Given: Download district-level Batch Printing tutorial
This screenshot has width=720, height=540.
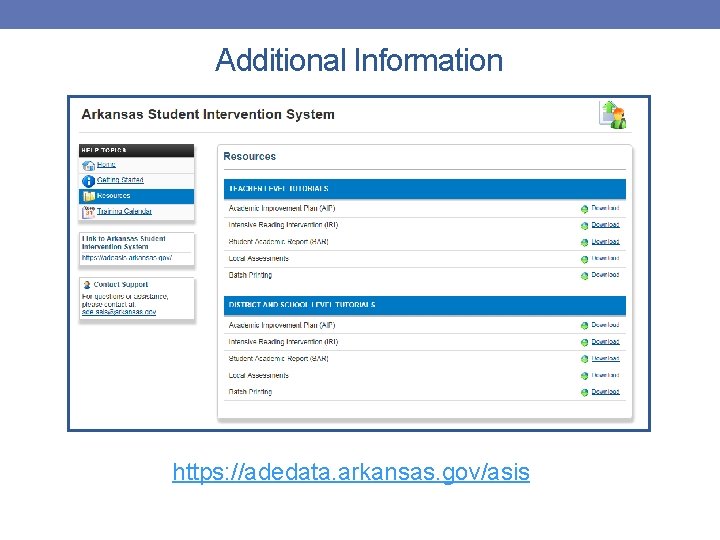Looking at the screenshot, I should (605, 392).
